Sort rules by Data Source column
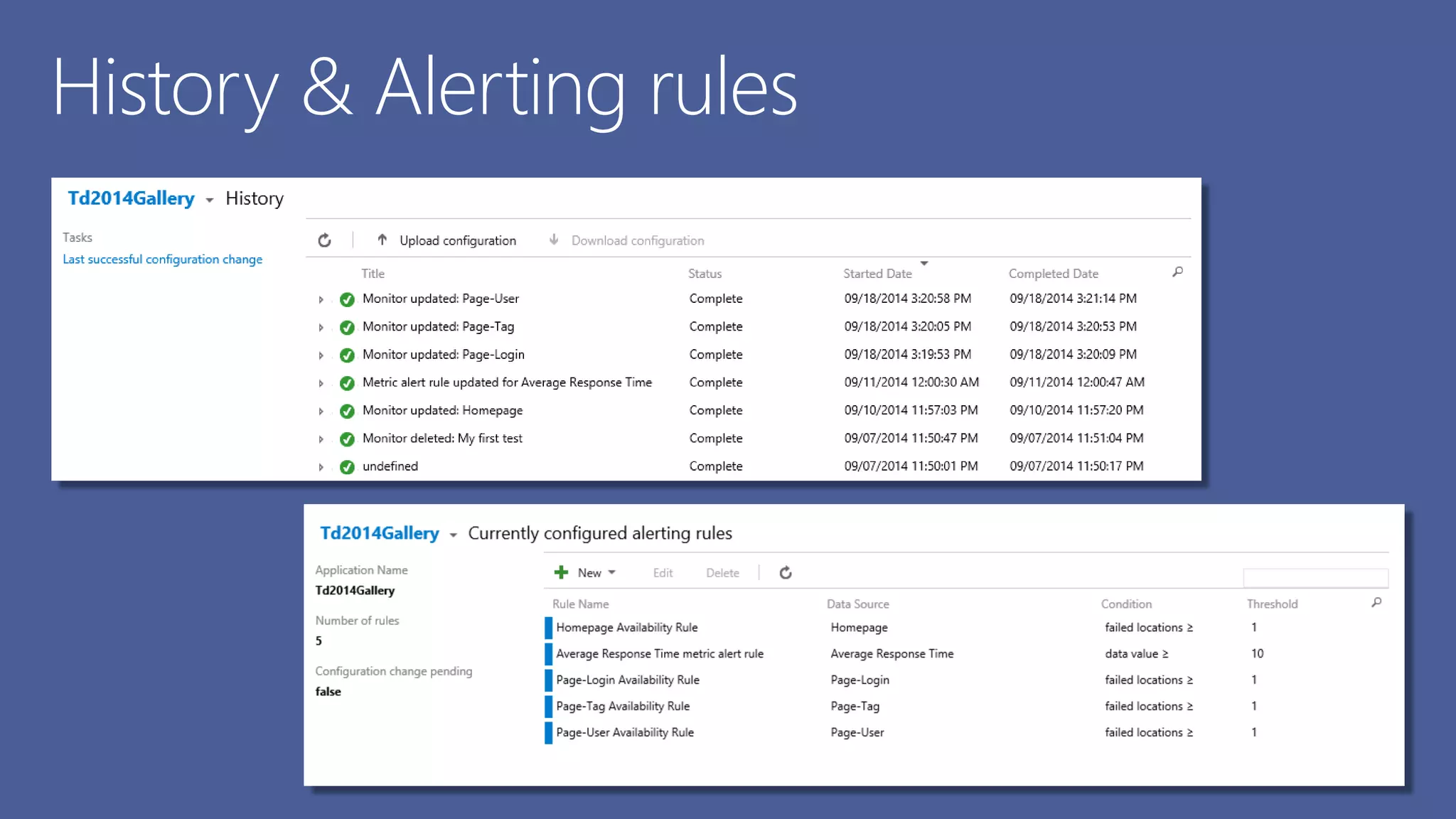1456x819 pixels. 857,604
